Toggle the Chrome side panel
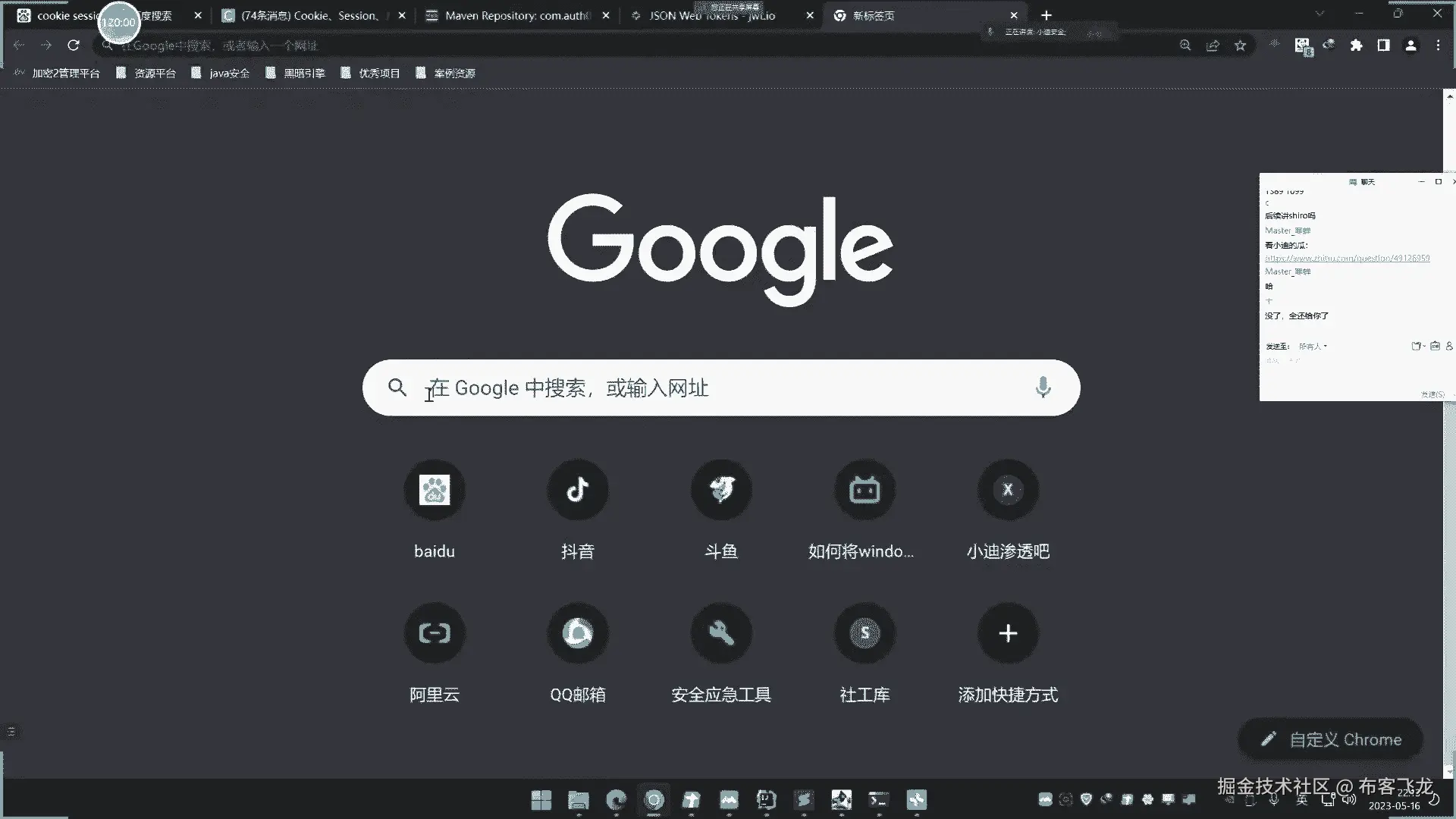 tap(1383, 45)
